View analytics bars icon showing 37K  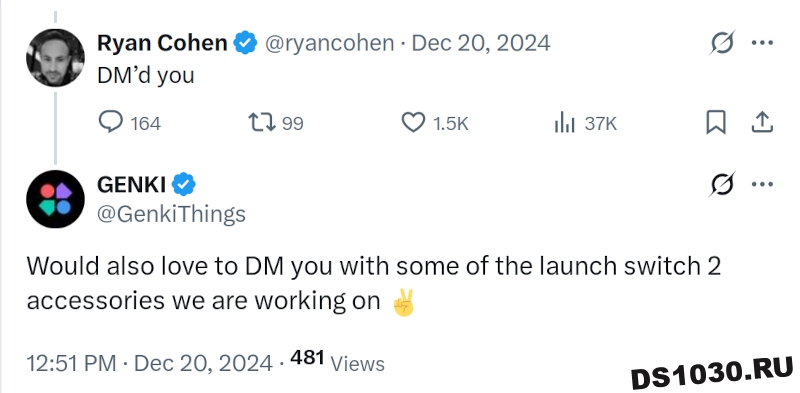tap(586, 124)
